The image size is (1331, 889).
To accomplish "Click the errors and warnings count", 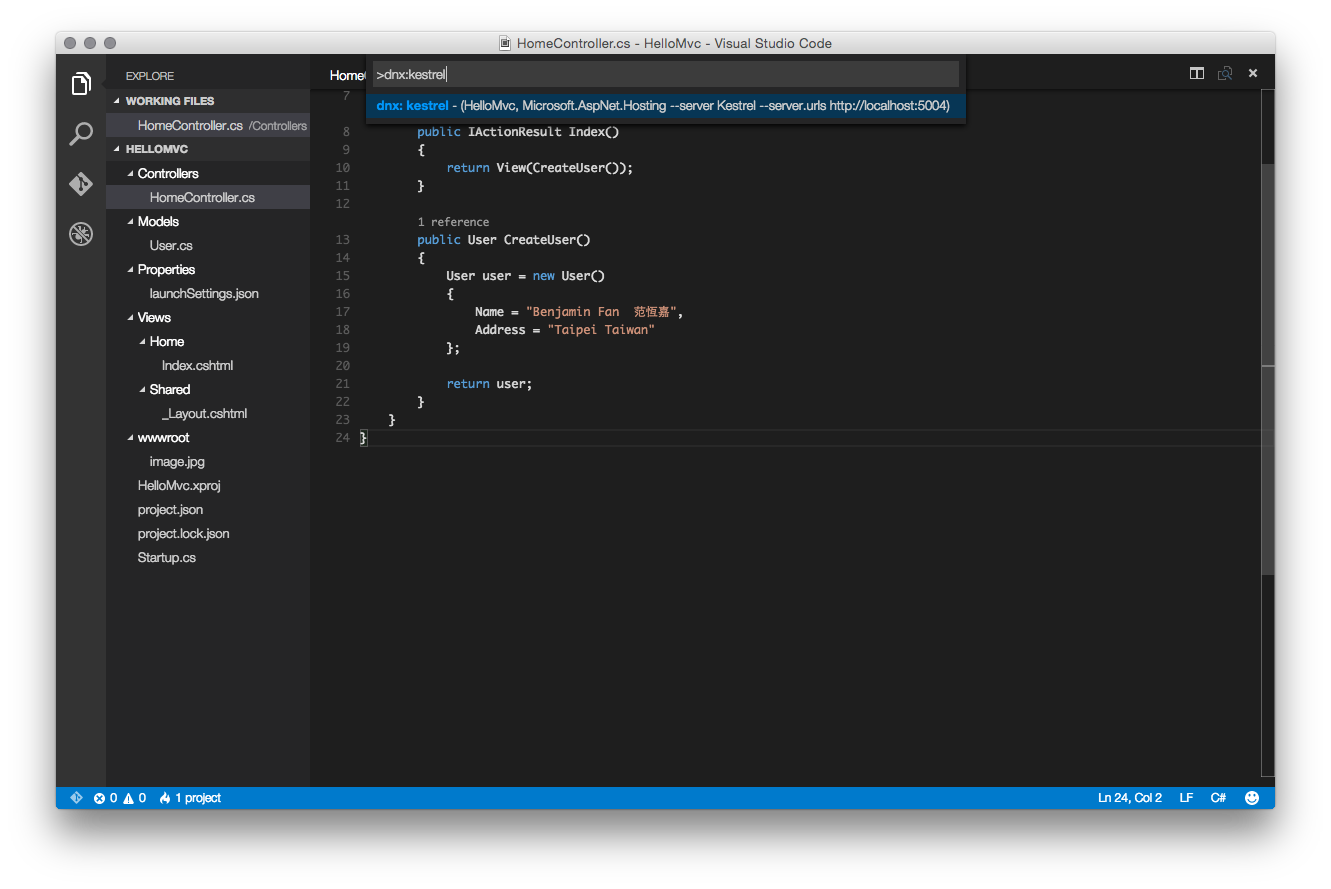I will pos(120,798).
